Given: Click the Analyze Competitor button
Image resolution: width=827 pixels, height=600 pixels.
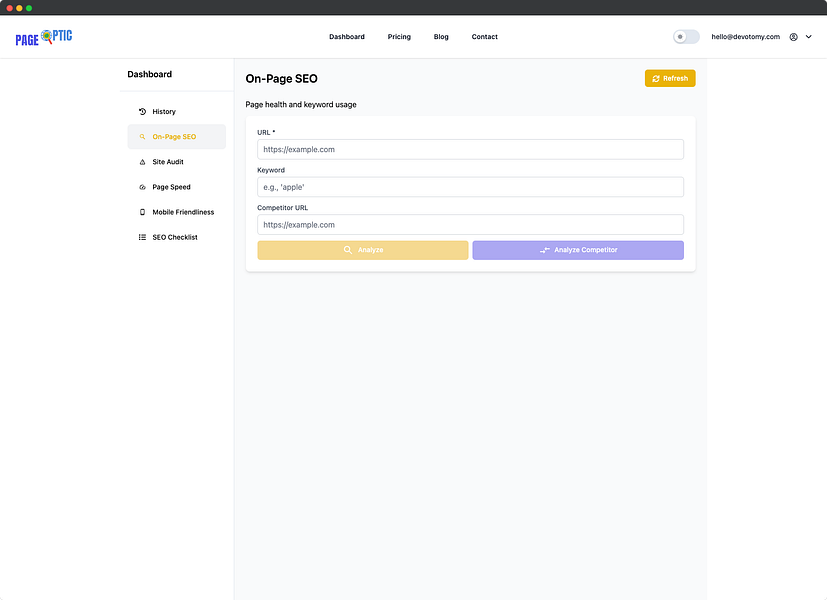Looking at the screenshot, I should (x=578, y=250).
